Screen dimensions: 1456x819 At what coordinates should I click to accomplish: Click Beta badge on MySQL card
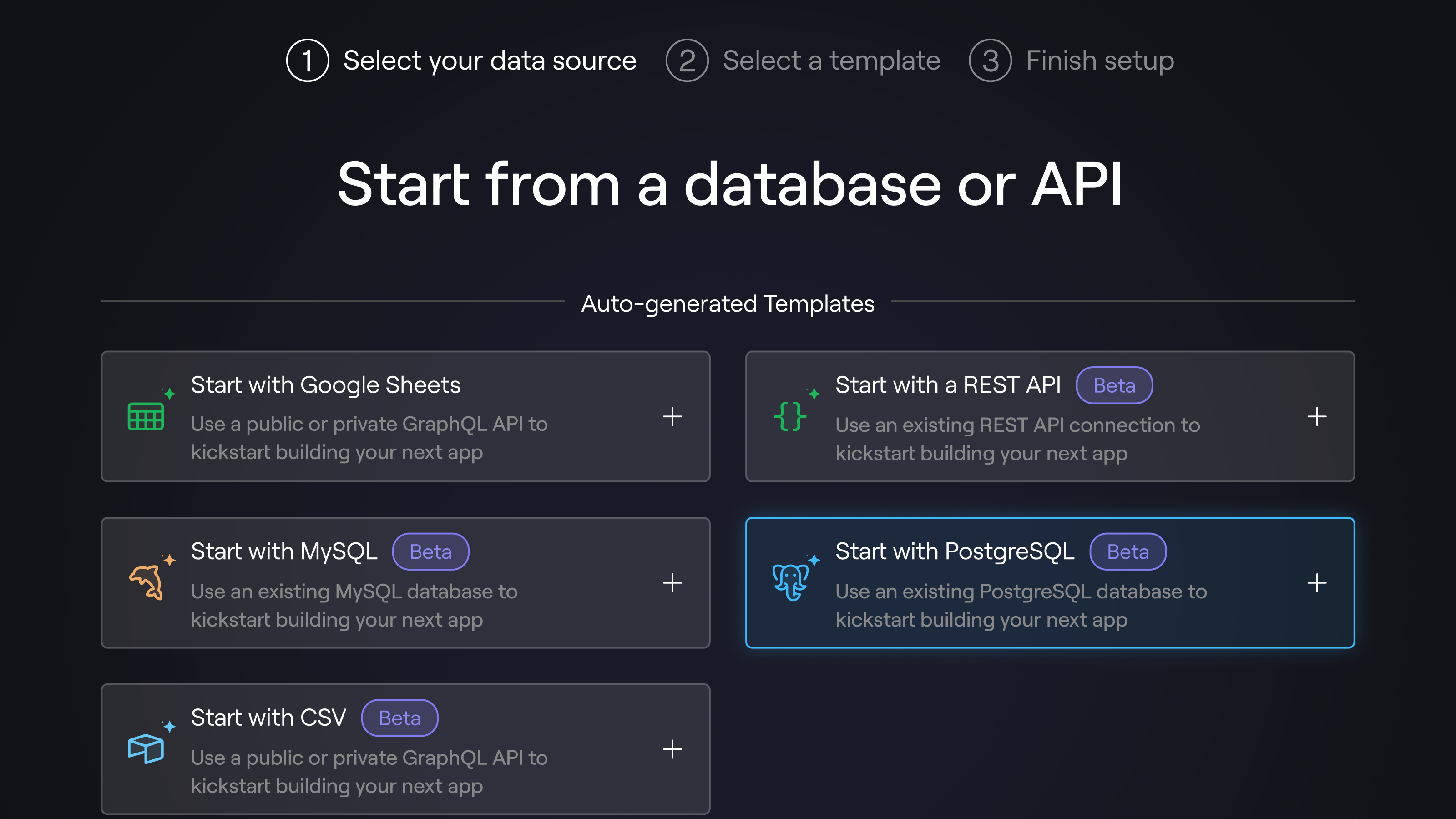coord(431,551)
